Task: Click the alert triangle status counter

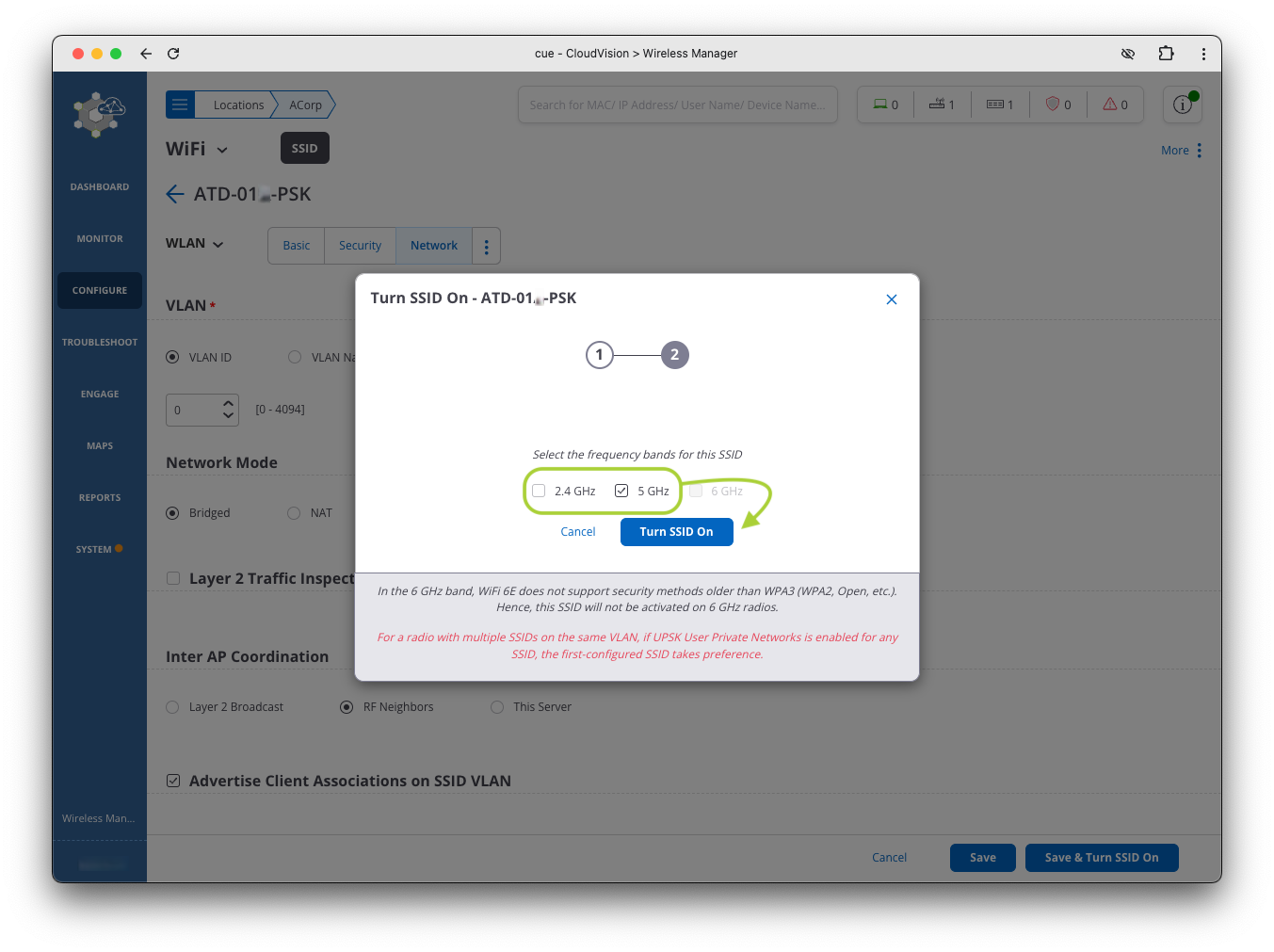Action: pos(1115,105)
